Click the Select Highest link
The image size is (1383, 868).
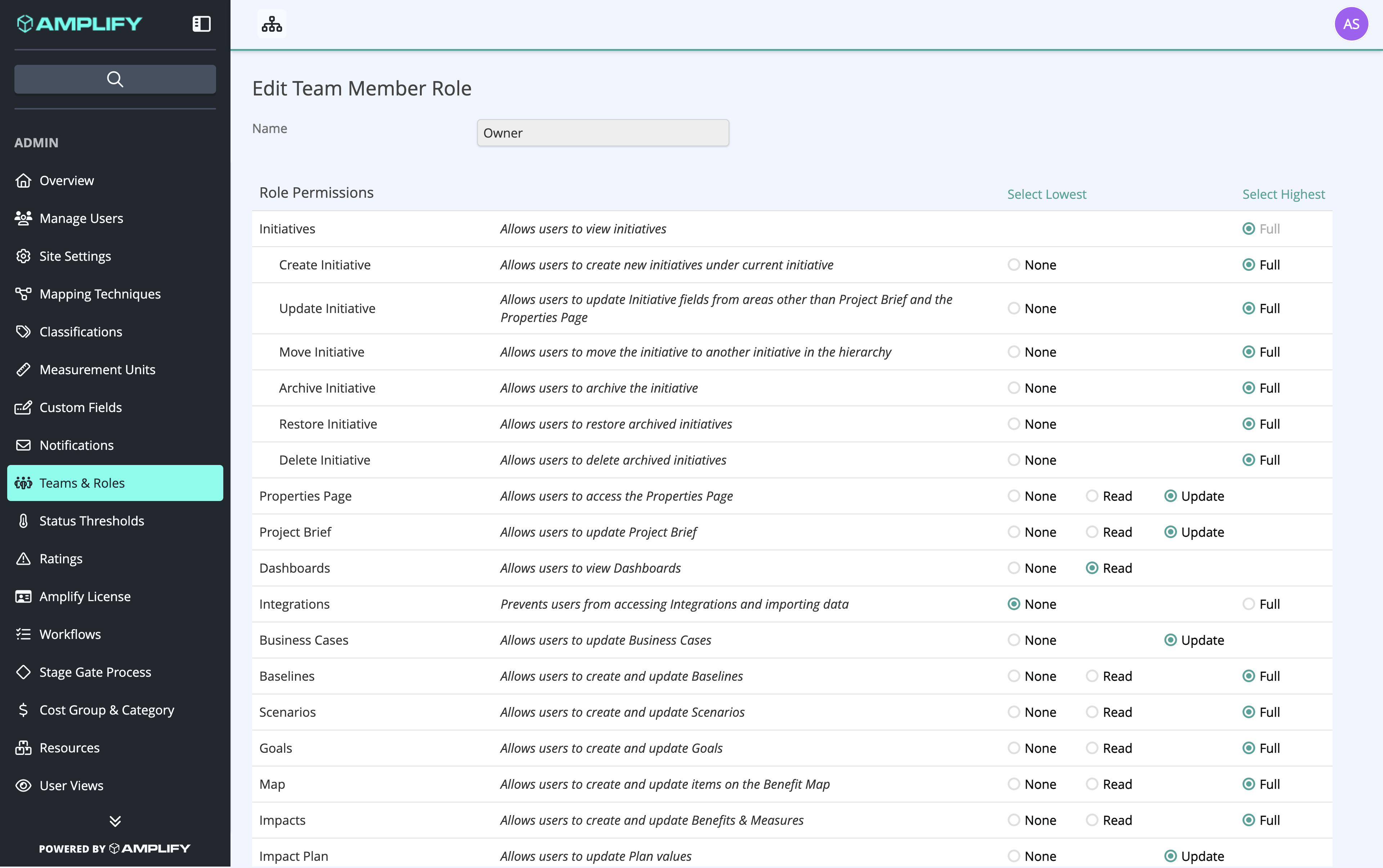click(x=1283, y=193)
